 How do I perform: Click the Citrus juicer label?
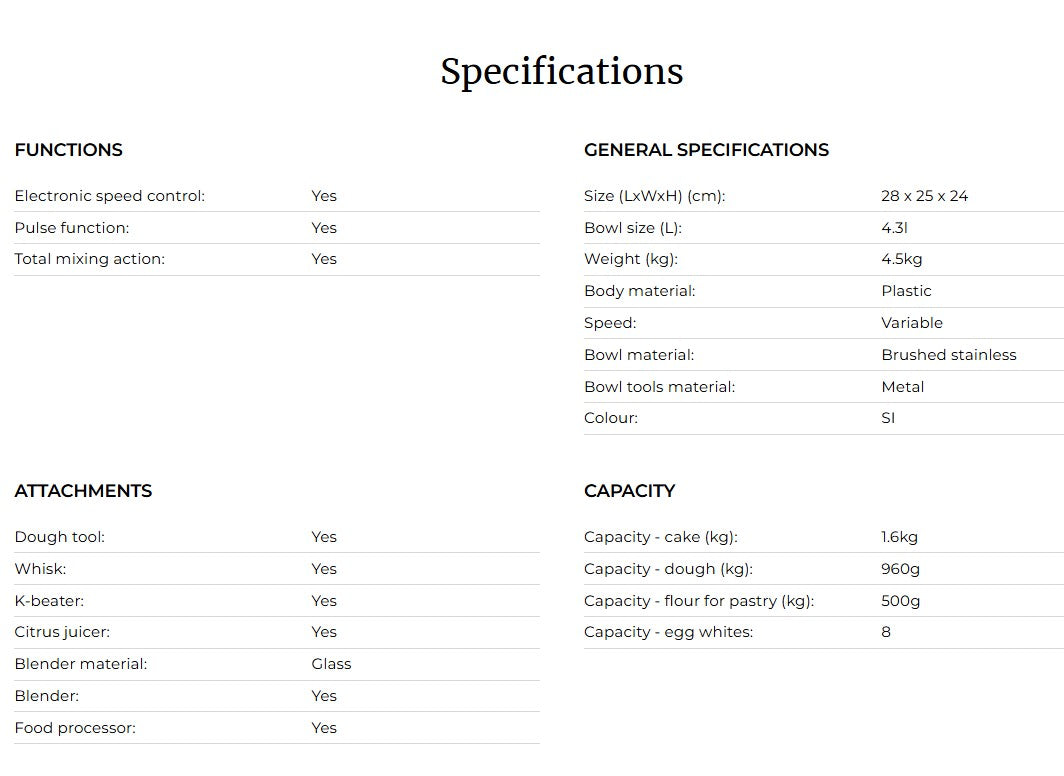point(62,632)
